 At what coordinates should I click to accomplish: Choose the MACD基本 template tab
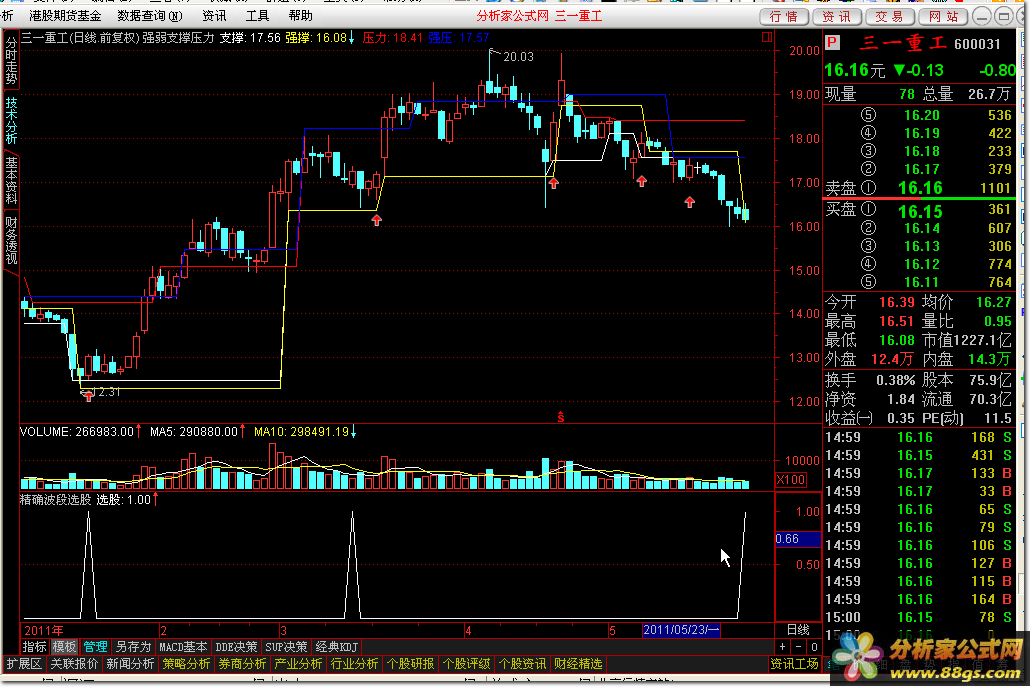(184, 647)
